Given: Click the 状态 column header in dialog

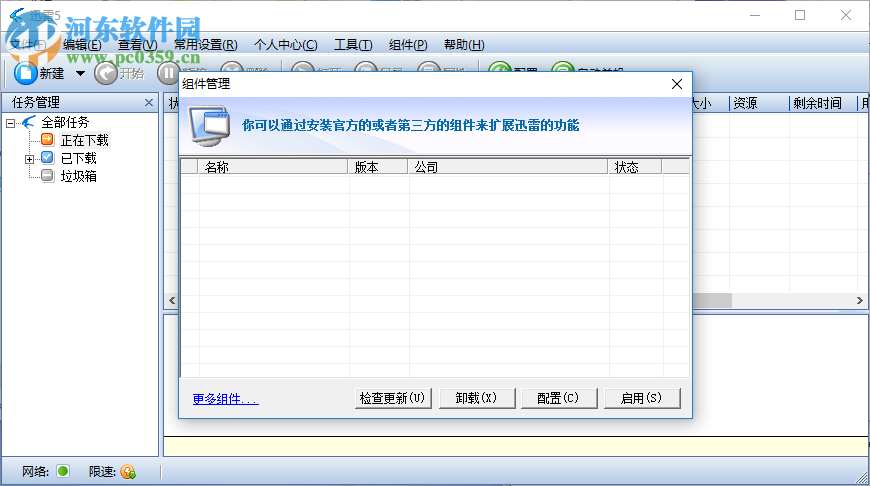Looking at the screenshot, I should coord(635,167).
